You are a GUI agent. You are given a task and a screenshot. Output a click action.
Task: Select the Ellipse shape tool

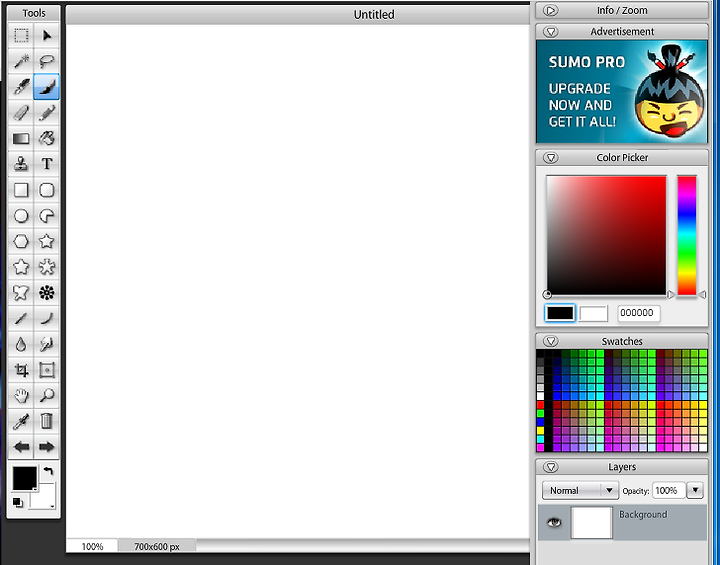(21, 215)
